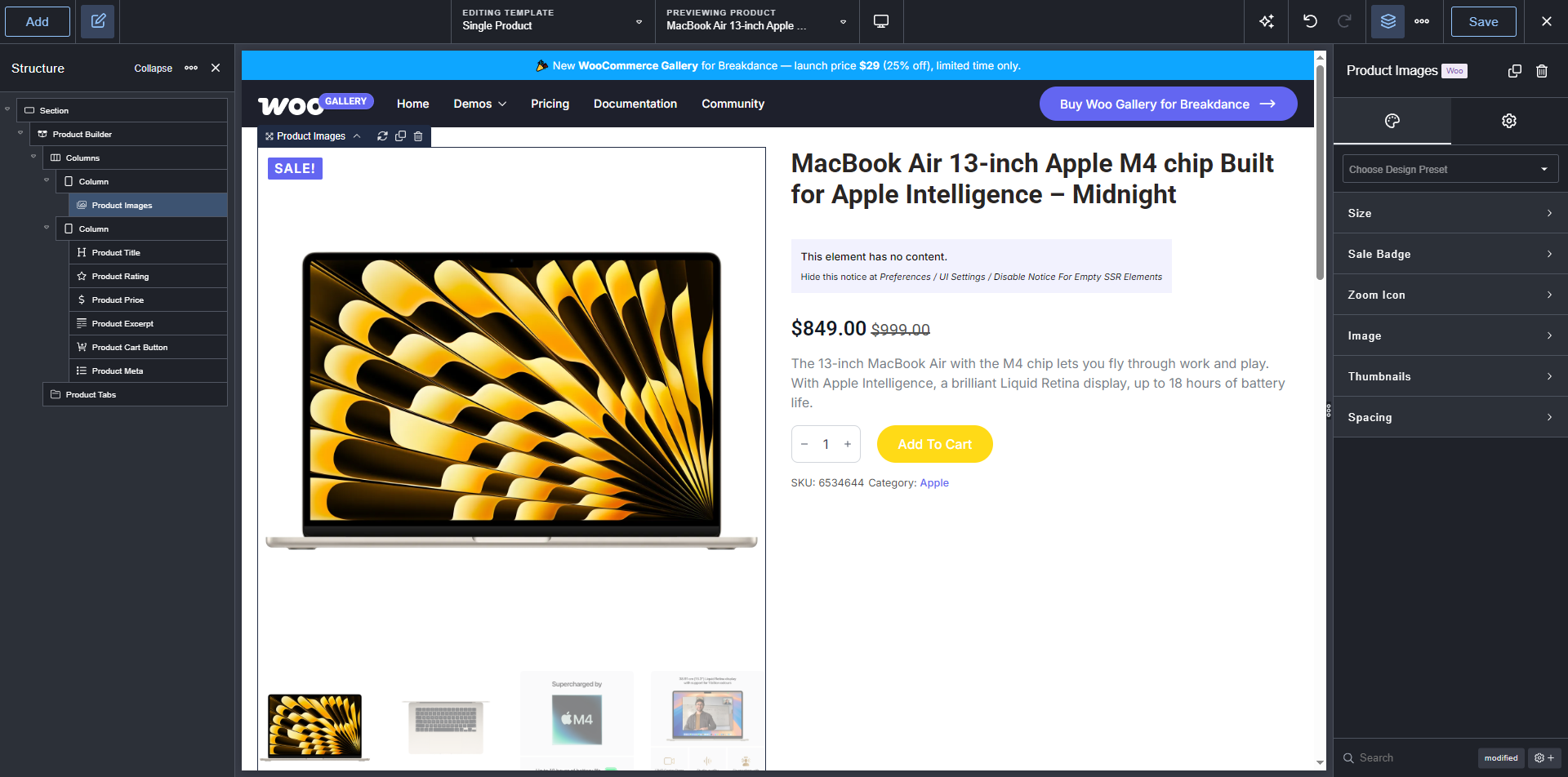Image resolution: width=1568 pixels, height=777 pixels.
Task: Open Structure panel more options dots
Action: (191, 68)
